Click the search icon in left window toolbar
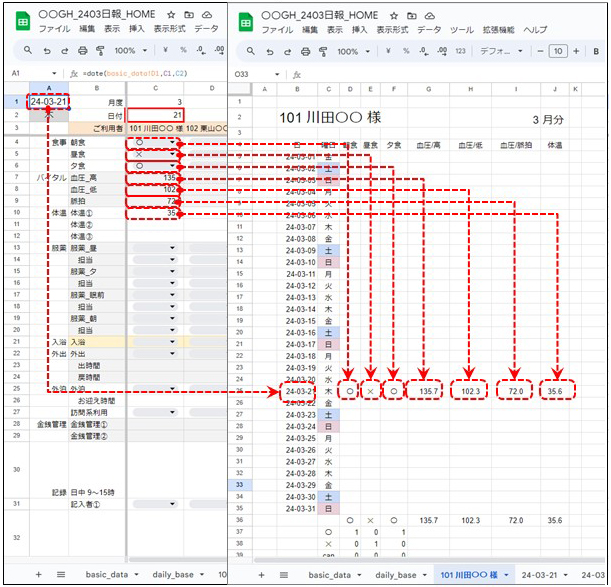This screenshot has height=587, width=611. click(x=28, y=50)
